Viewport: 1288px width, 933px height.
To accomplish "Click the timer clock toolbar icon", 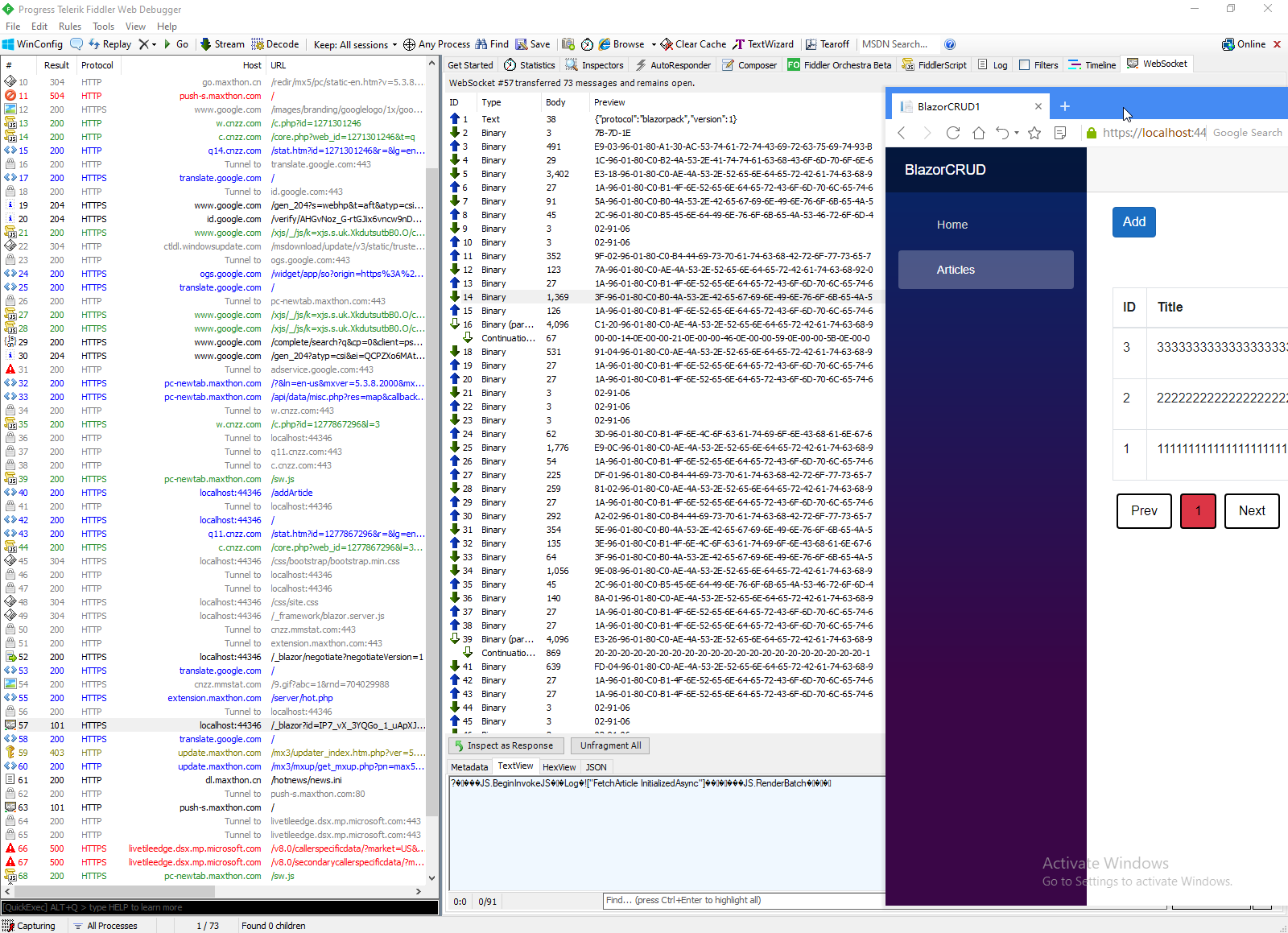I will click(x=587, y=44).
